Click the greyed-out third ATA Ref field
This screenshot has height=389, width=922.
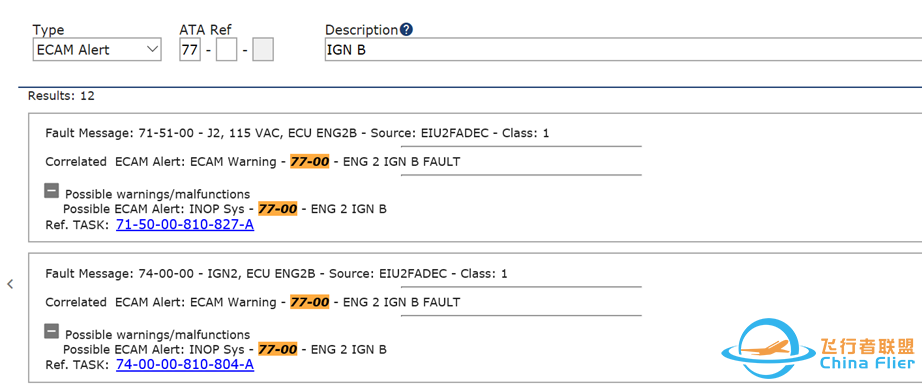[x=263, y=50]
